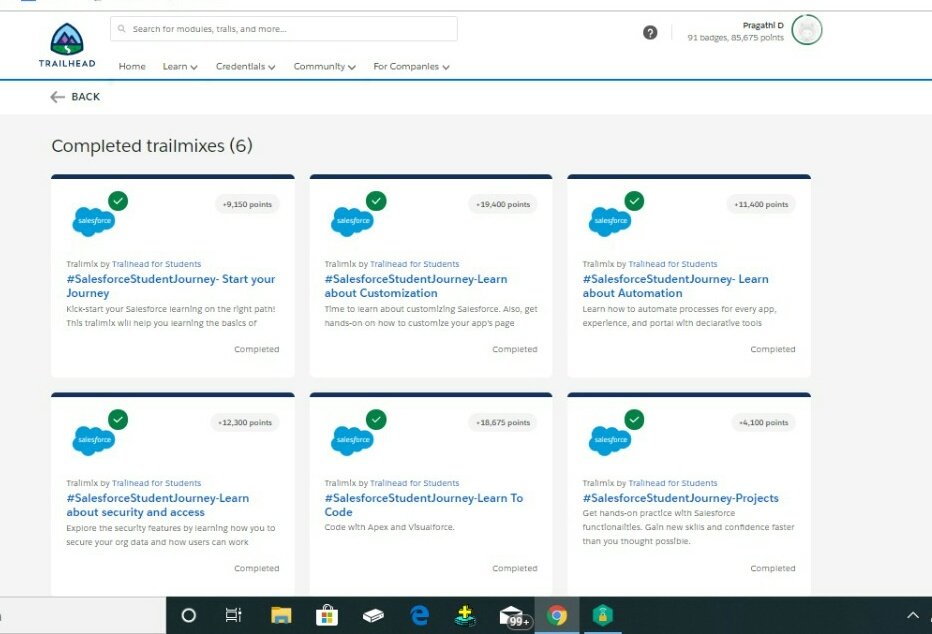The width and height of the screenshot is (932, 634).
Task: Click Salesforce logo on Learn about Customization card
Action: pos(352,220)
